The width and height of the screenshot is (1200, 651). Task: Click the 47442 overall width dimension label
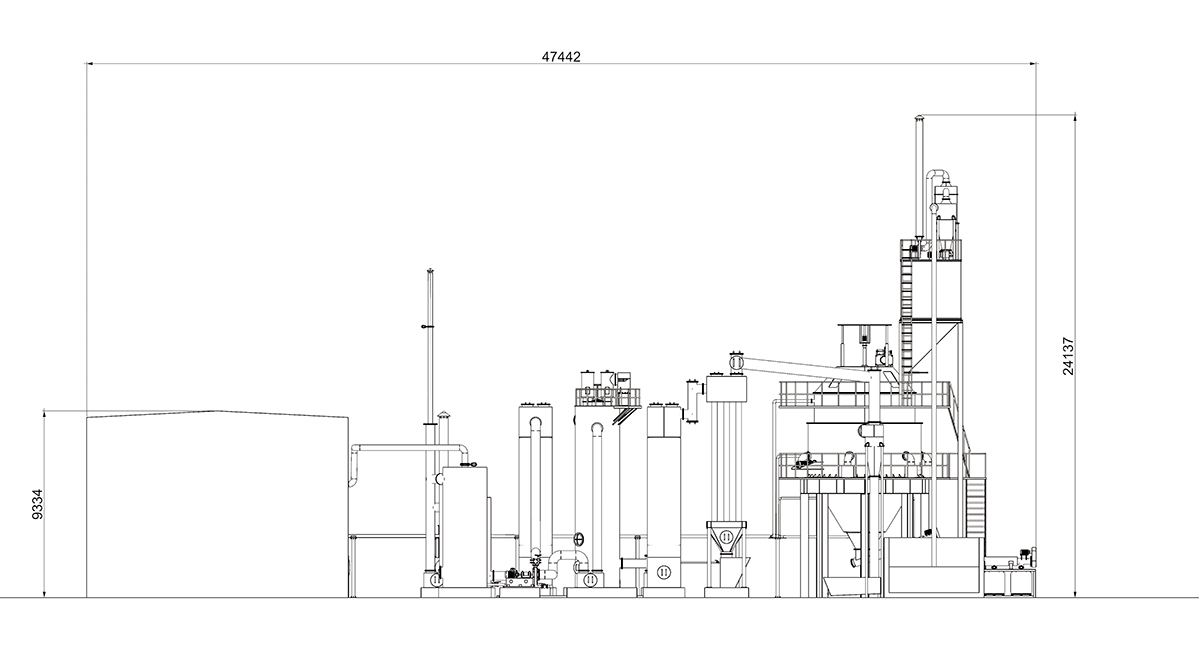pos(561,58)
